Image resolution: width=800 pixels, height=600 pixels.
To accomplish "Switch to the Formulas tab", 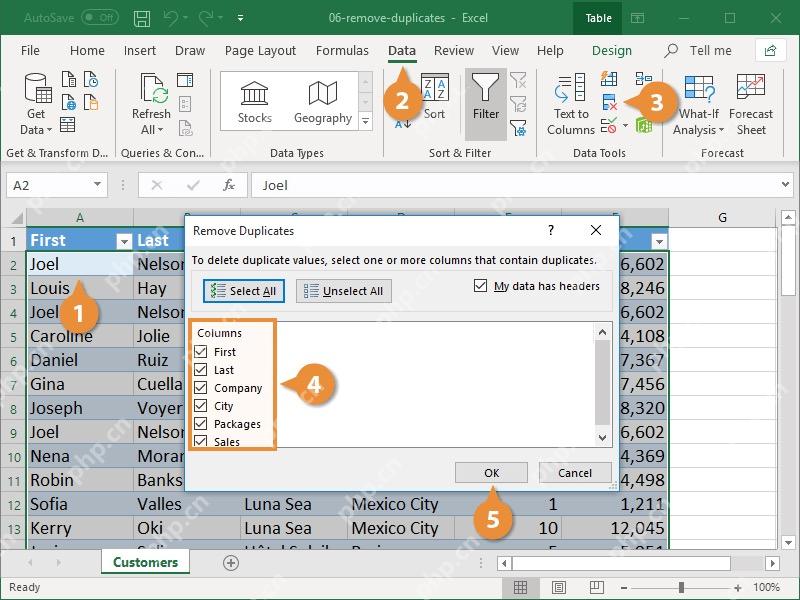I will tap(342, 51).
